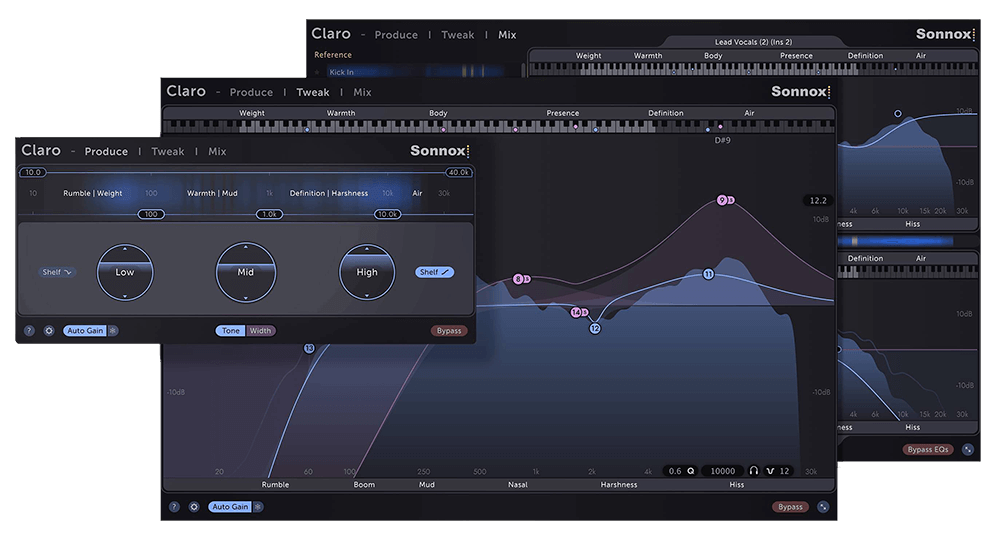
Task: Select EQ band node 14 on the curve
Action: coord(576,312)
